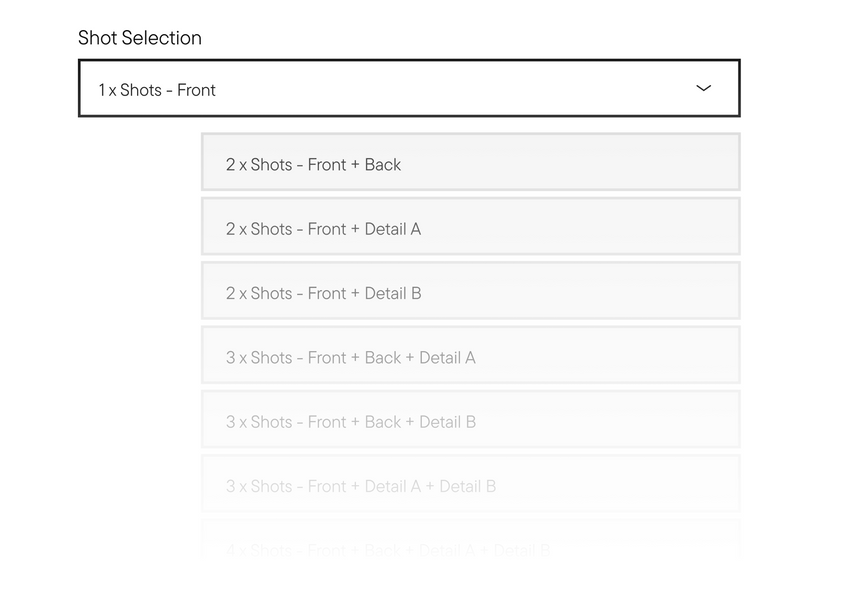The width and height of the screenshot is (854, 600).
Task: Collapse the dropdown using the chevron
Action: [x=703, y=88]
